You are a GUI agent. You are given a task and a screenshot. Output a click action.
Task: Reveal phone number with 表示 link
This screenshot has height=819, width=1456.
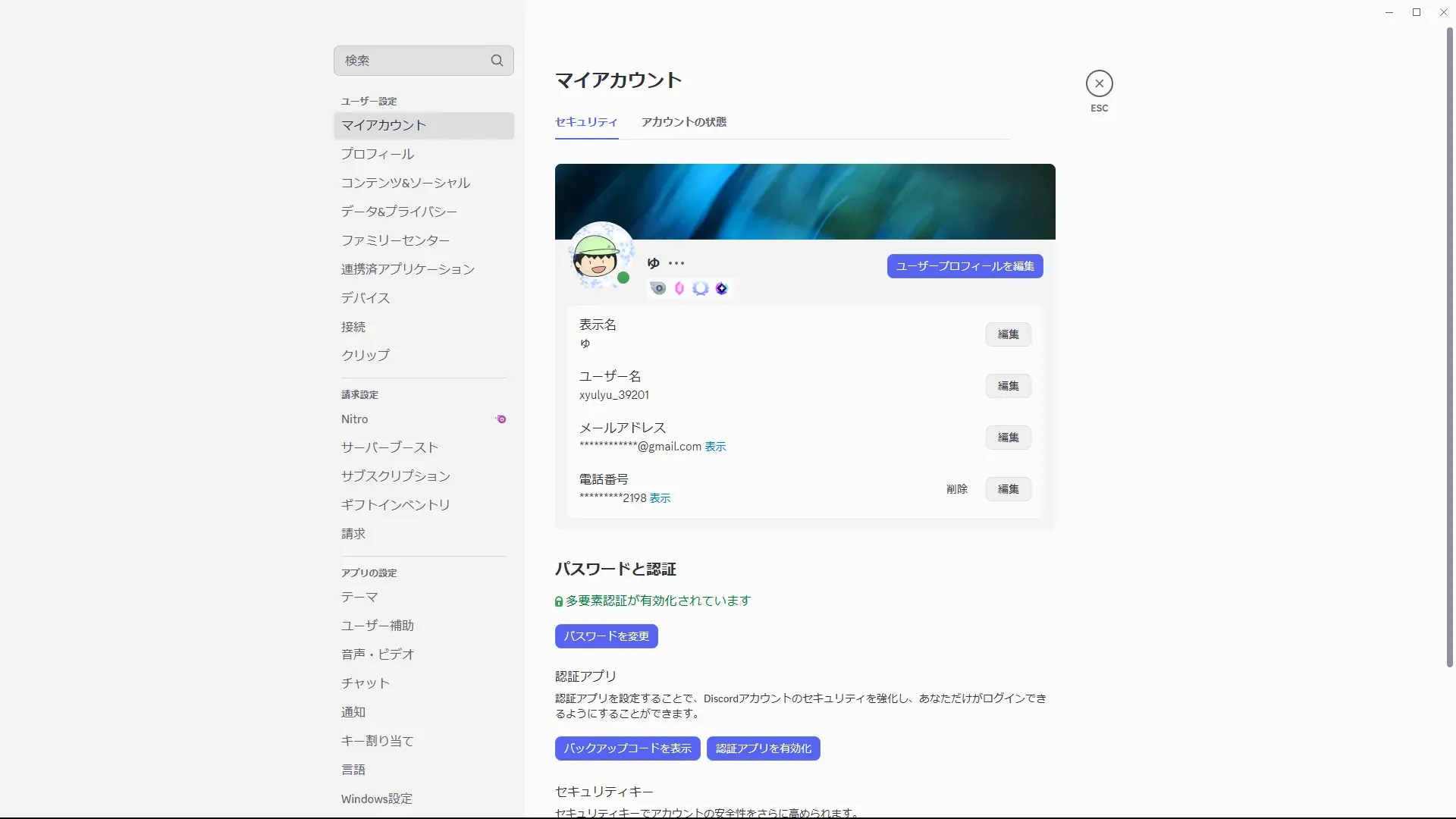point(660,498)
